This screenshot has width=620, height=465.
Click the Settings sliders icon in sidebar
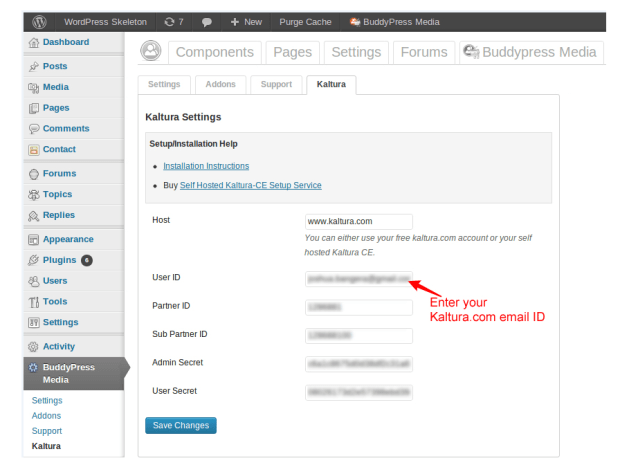tap(34, 323)
